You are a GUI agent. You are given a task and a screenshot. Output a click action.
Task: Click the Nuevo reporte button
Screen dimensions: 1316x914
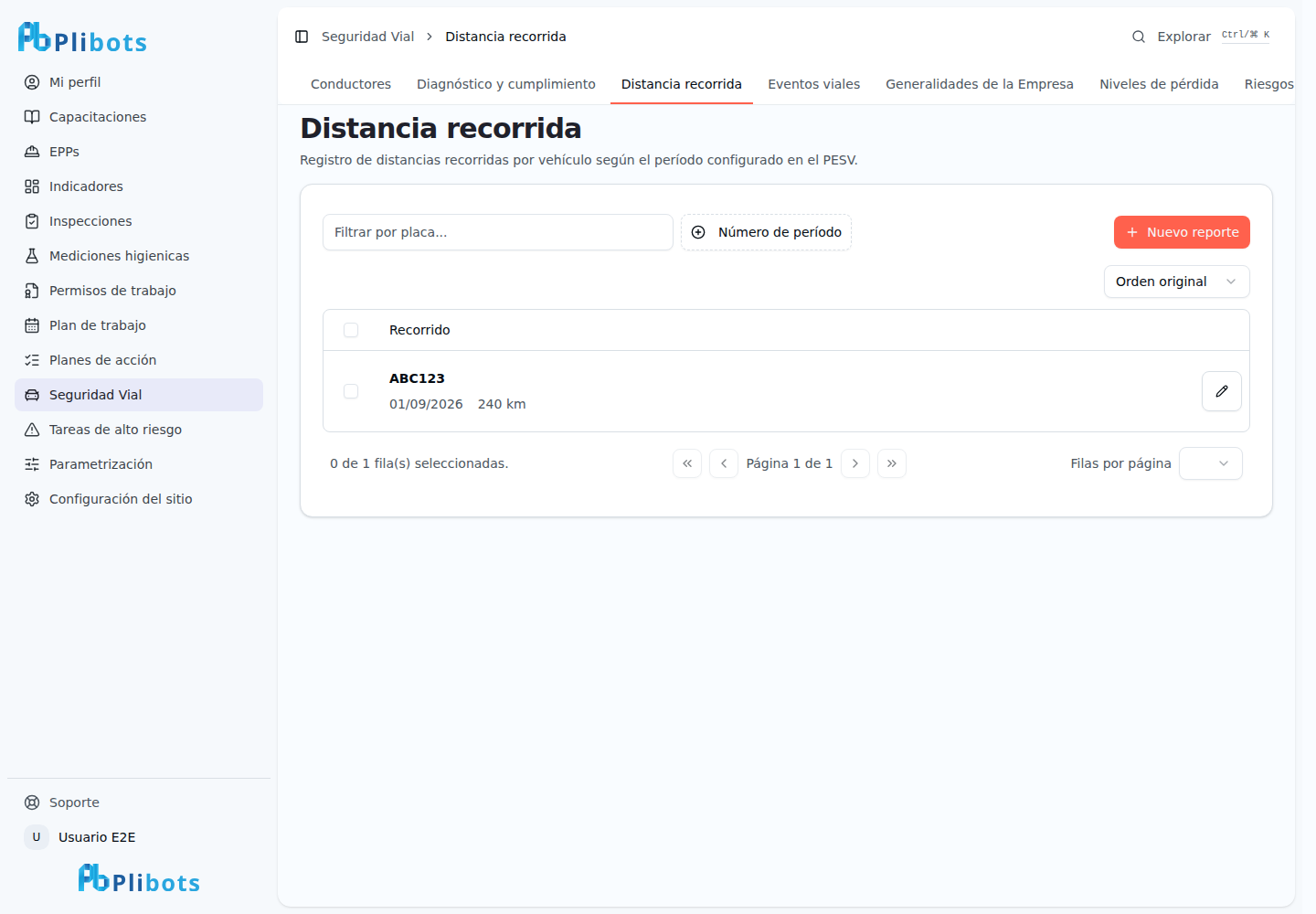pyautogui.click(x=1182, y=232)
